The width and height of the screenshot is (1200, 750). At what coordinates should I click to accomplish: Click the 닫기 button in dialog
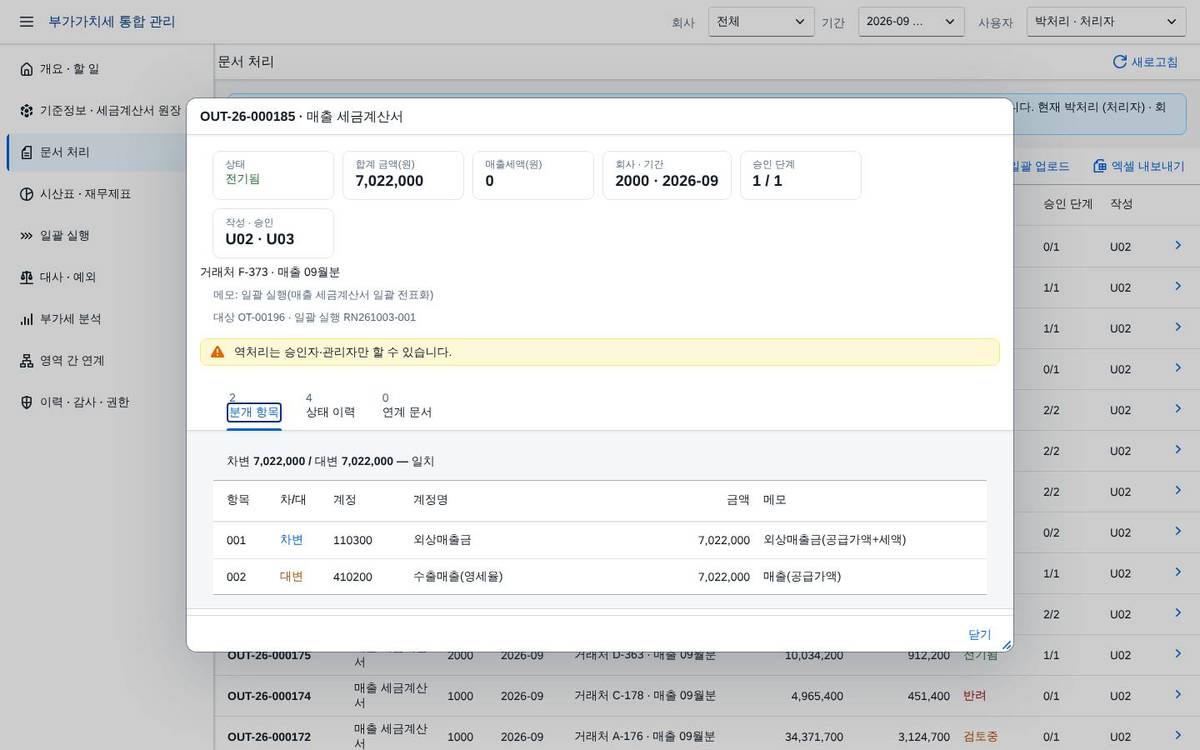(980, 635)
